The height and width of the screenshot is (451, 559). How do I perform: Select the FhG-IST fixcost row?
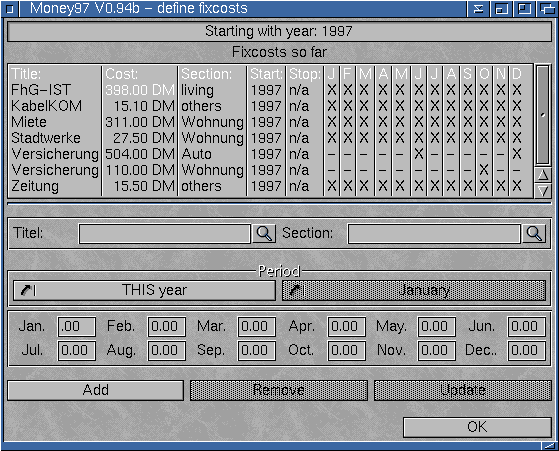(271, 90)
